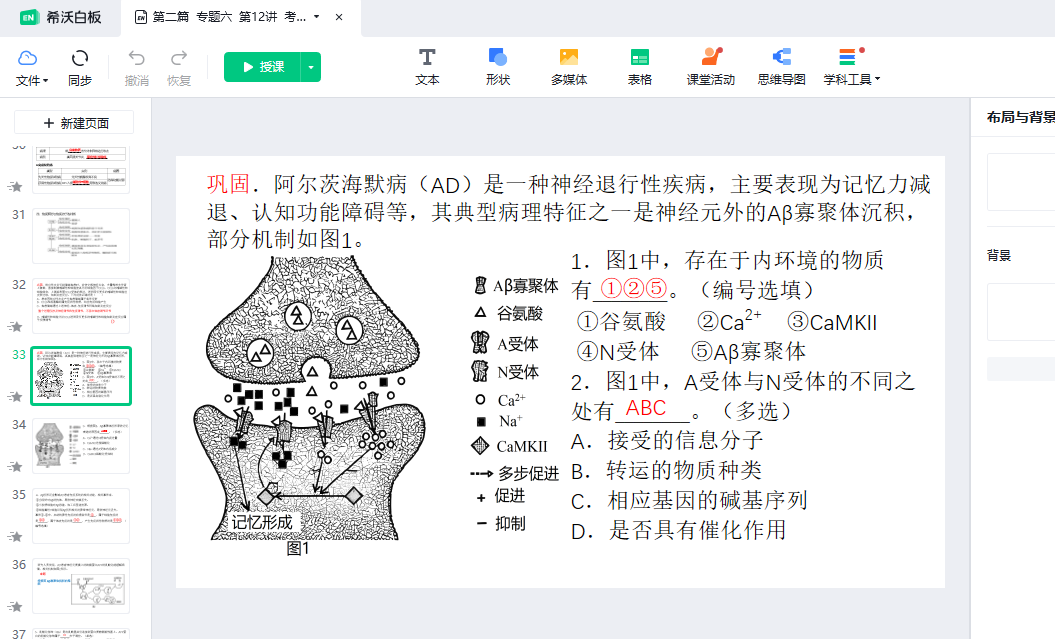
Task: Click the 多步促进 legend entry
Action: tap(514, 474)
